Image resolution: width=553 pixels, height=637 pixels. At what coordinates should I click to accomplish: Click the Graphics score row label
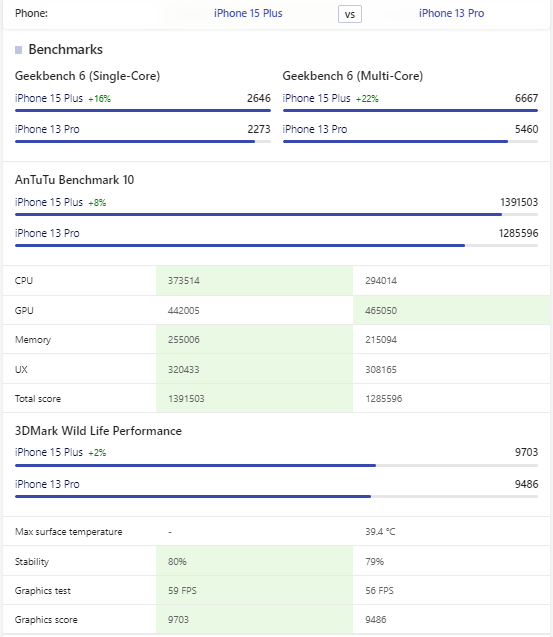click(x=46, y=620)
